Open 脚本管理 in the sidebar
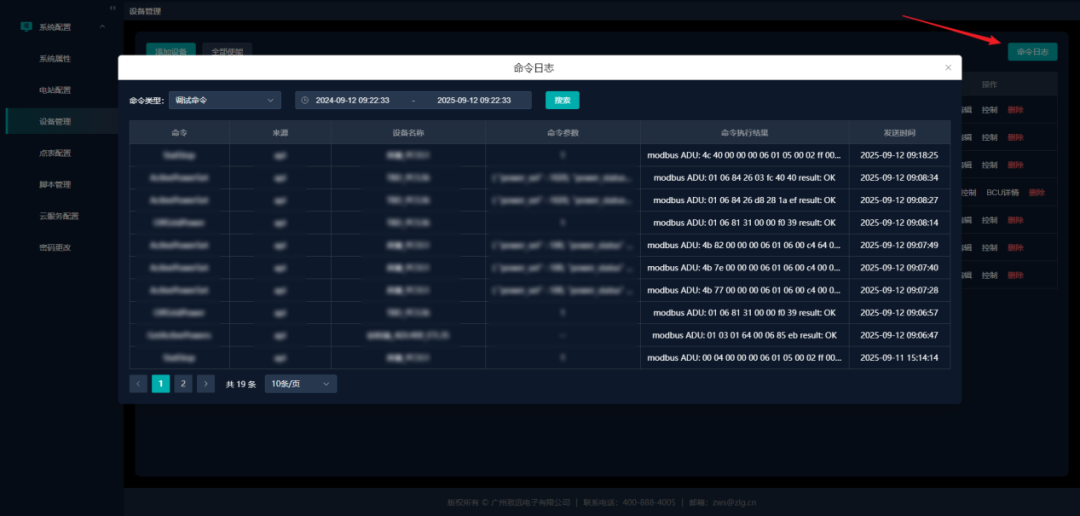This screenshot has height=516, width=1080. pyautogui.click(x=55, y=185)
